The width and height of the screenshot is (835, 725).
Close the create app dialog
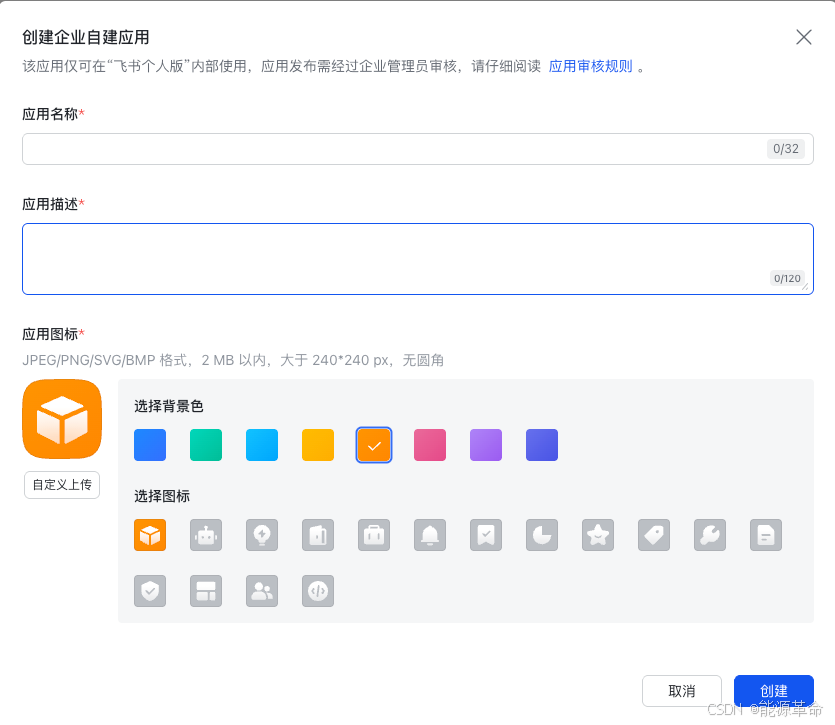(x=804, y=37)
